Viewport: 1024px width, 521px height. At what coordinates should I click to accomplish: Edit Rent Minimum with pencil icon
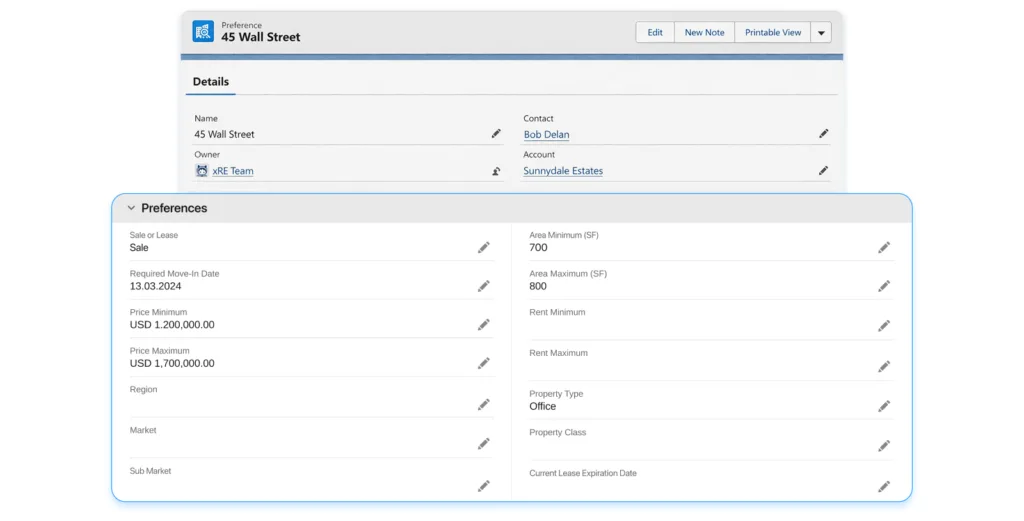[x=884, y=326]
